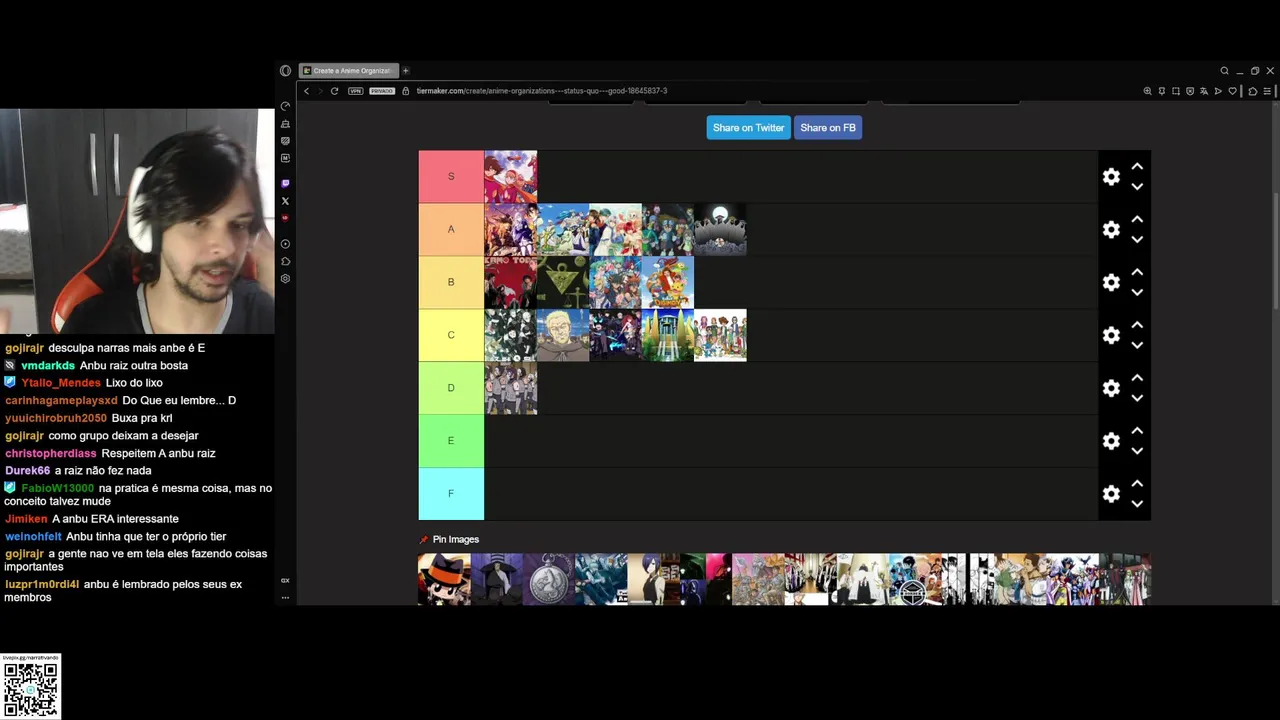The height and width of the screenshot is (720, 1280).
Task: Move the F tier row up
Action: [1137, 484]
